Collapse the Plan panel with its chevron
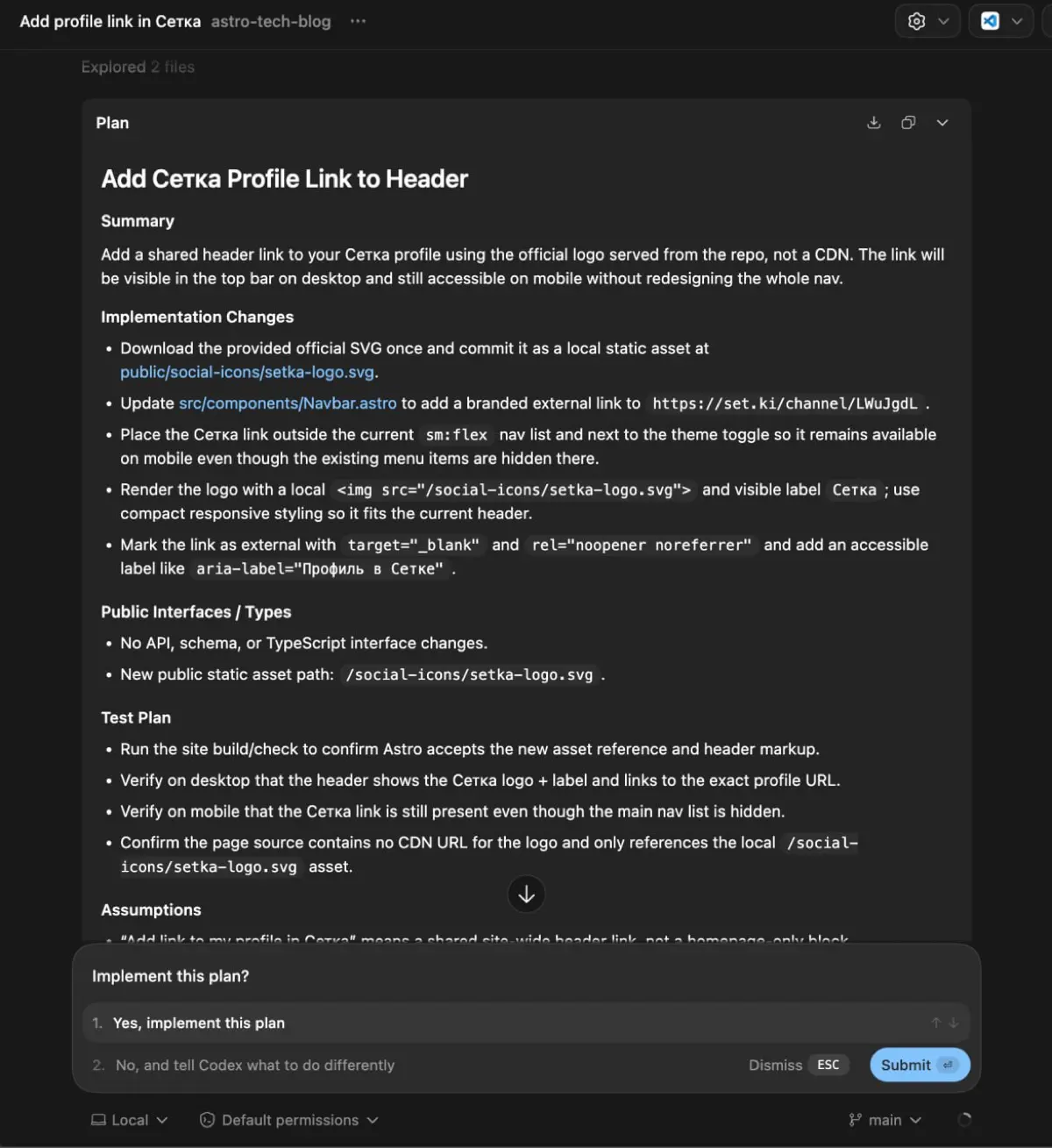 coord(942,123)
